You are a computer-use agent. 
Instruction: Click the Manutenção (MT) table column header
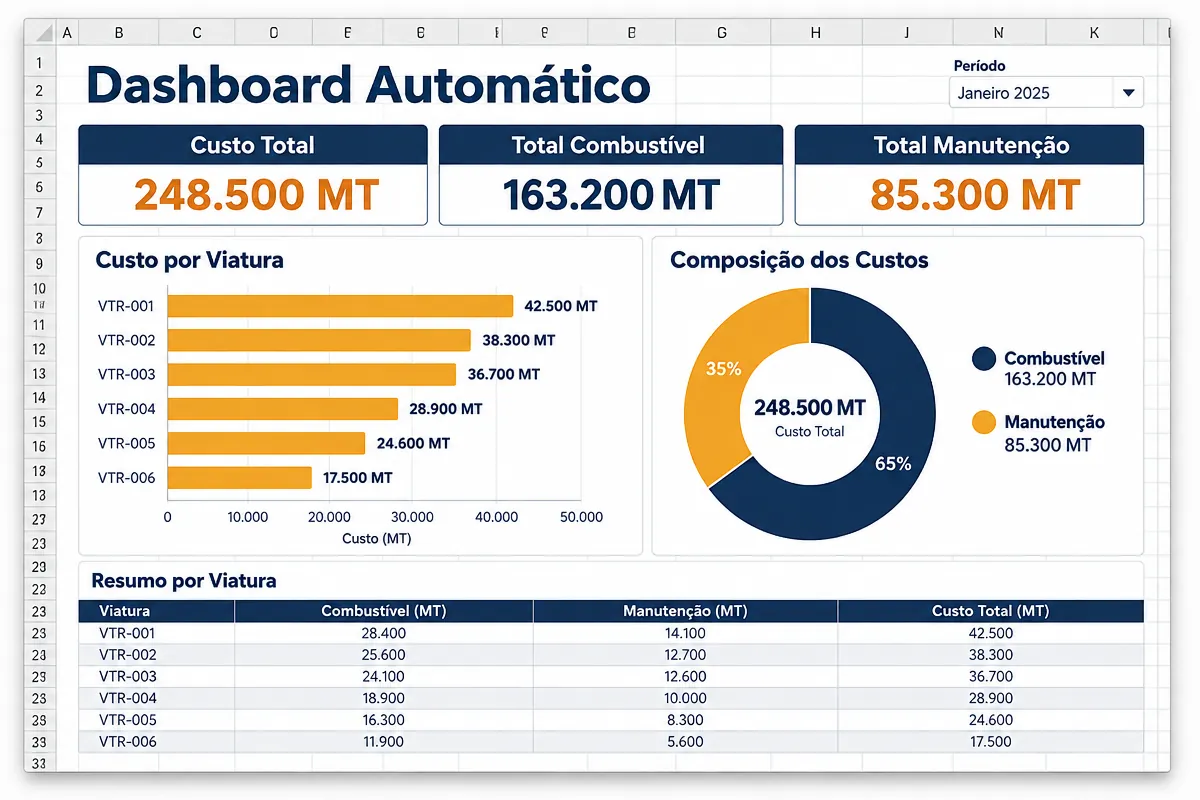[685, 610]
